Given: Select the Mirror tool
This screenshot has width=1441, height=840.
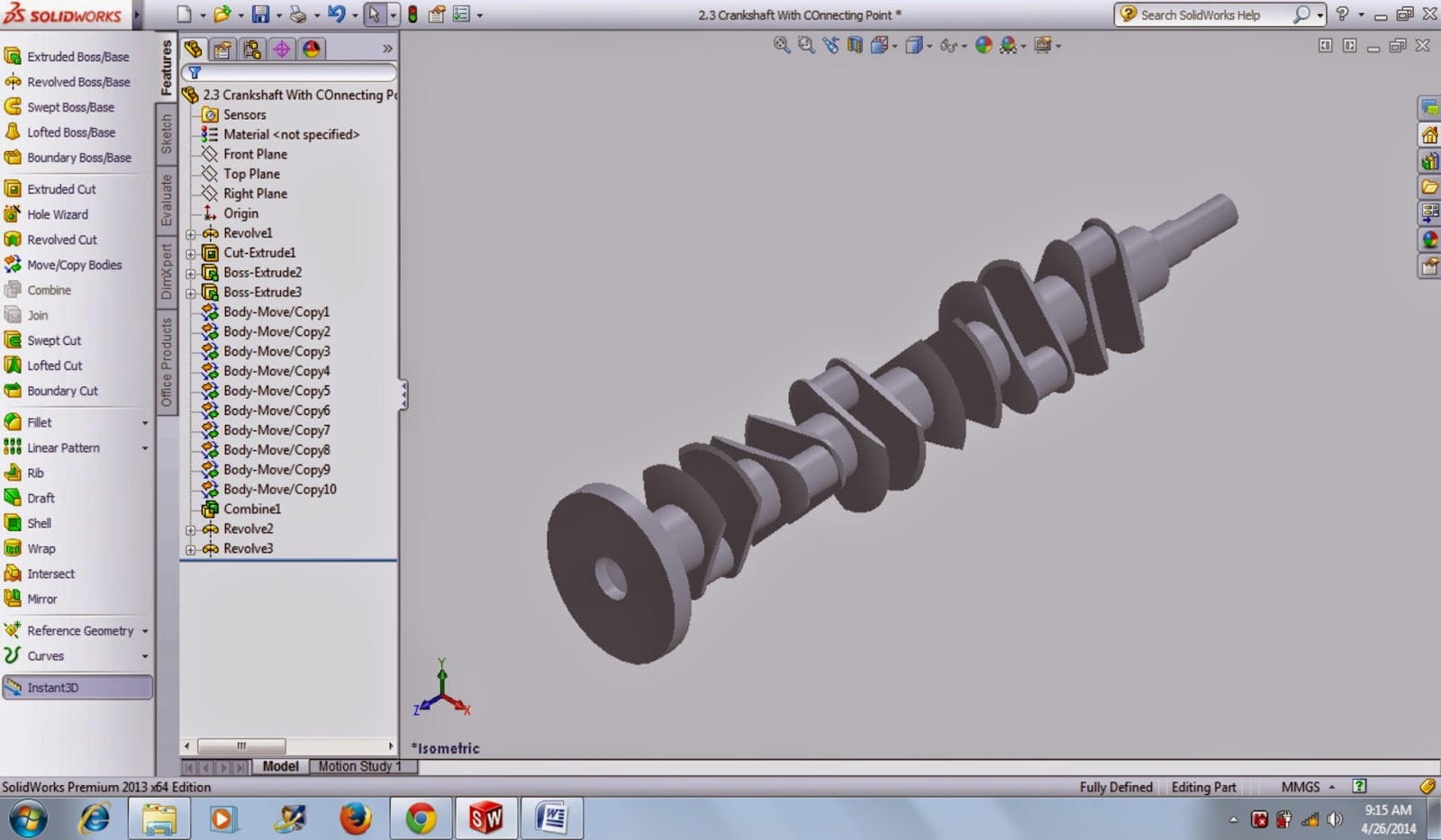Looking at the screenshot, I should tap(41, 599).
